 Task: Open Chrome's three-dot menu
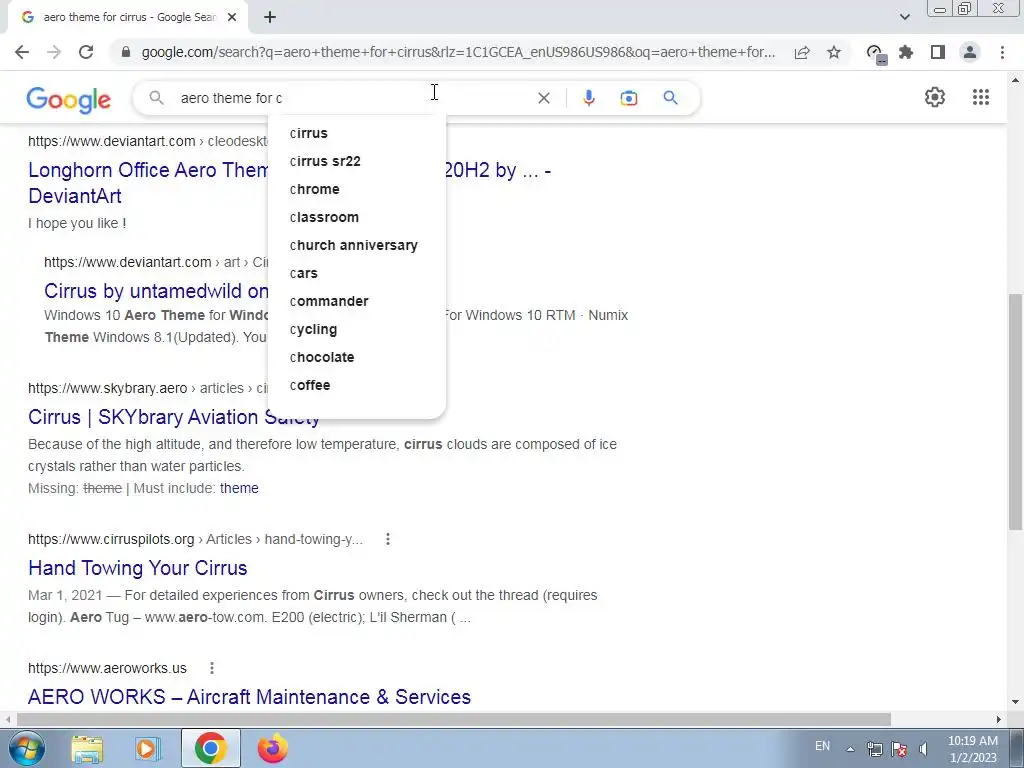coord(1002,52)
